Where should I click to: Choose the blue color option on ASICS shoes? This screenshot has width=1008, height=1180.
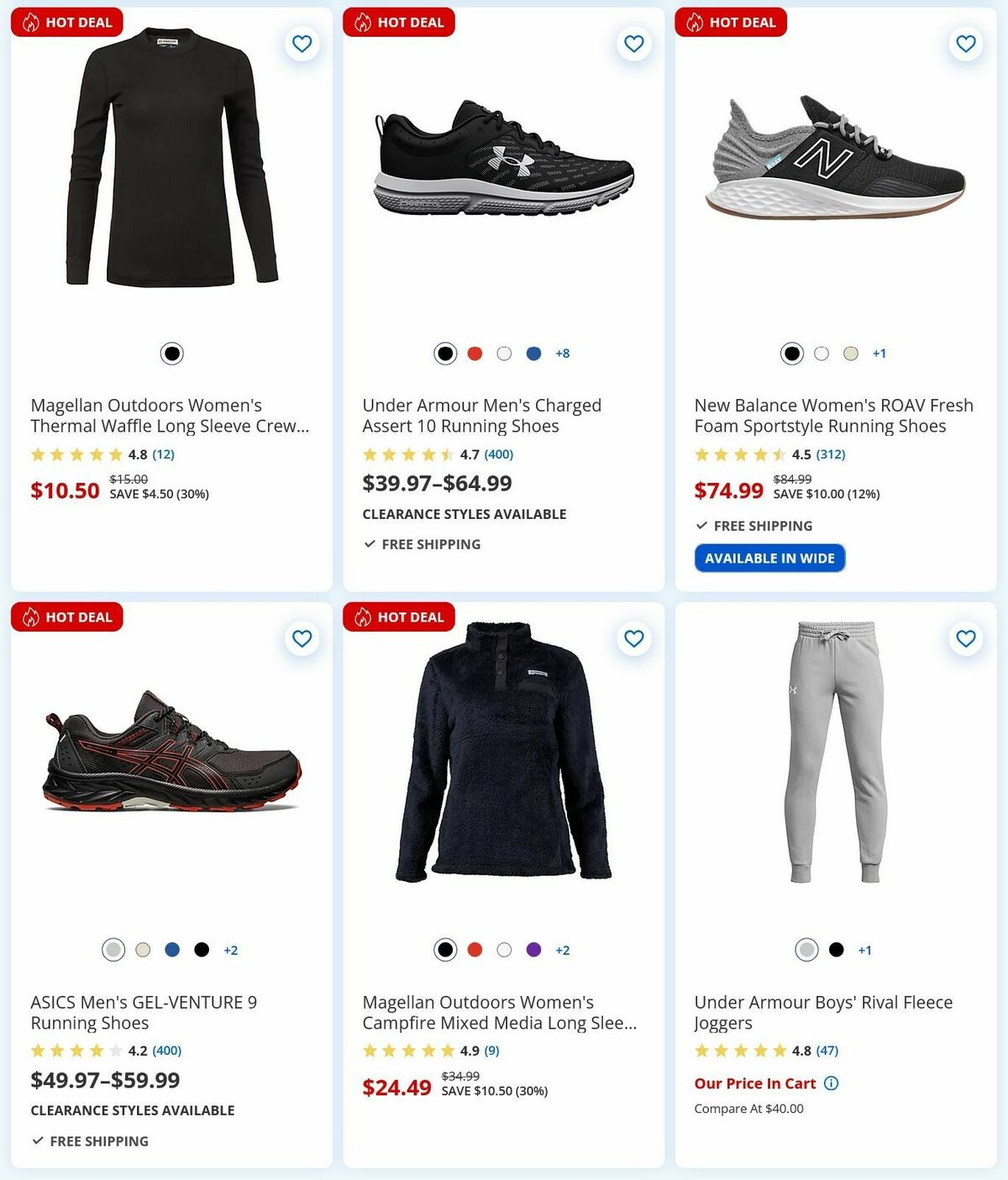172,950
